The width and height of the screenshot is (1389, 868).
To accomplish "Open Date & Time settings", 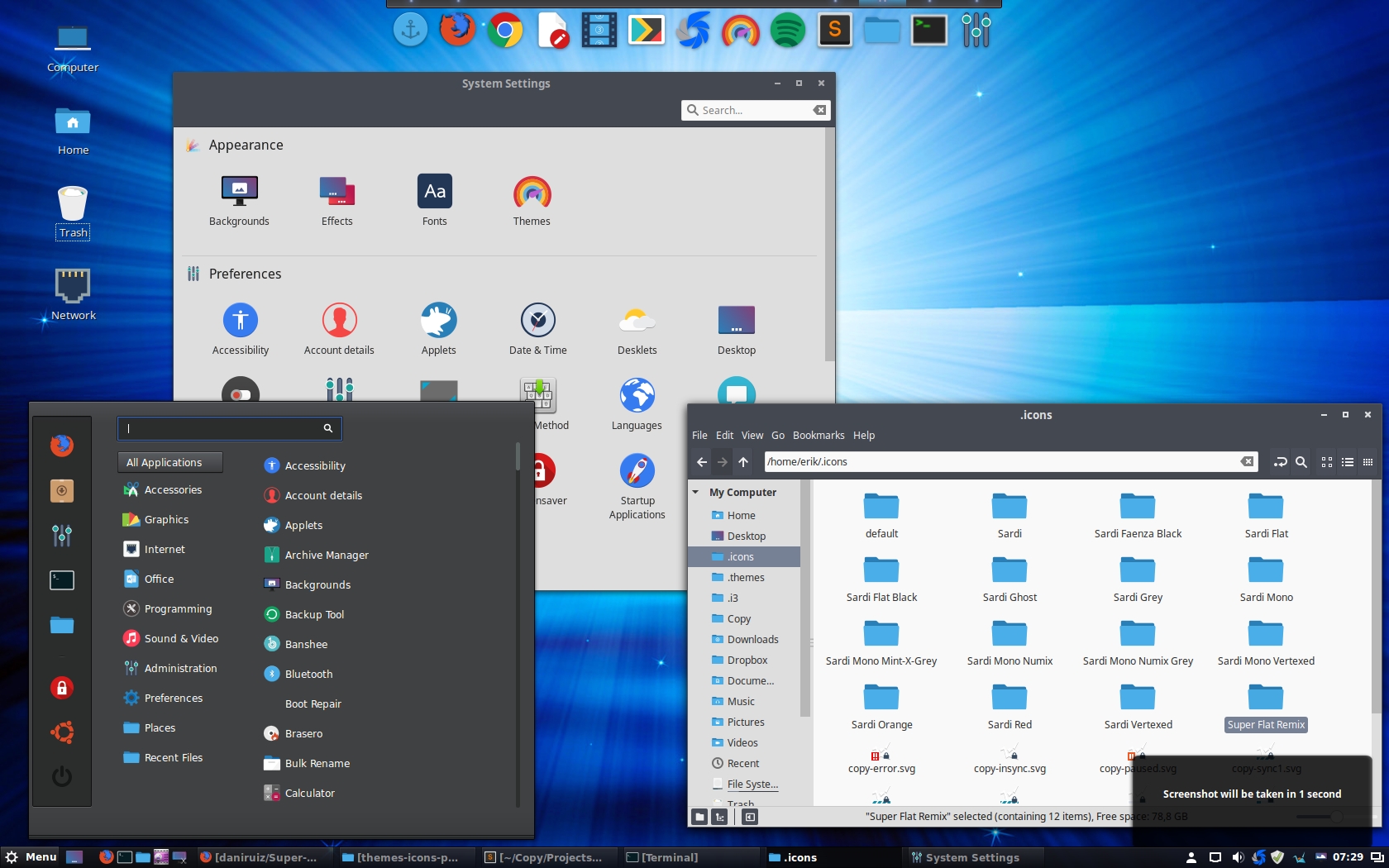I will tap(537, 329).
